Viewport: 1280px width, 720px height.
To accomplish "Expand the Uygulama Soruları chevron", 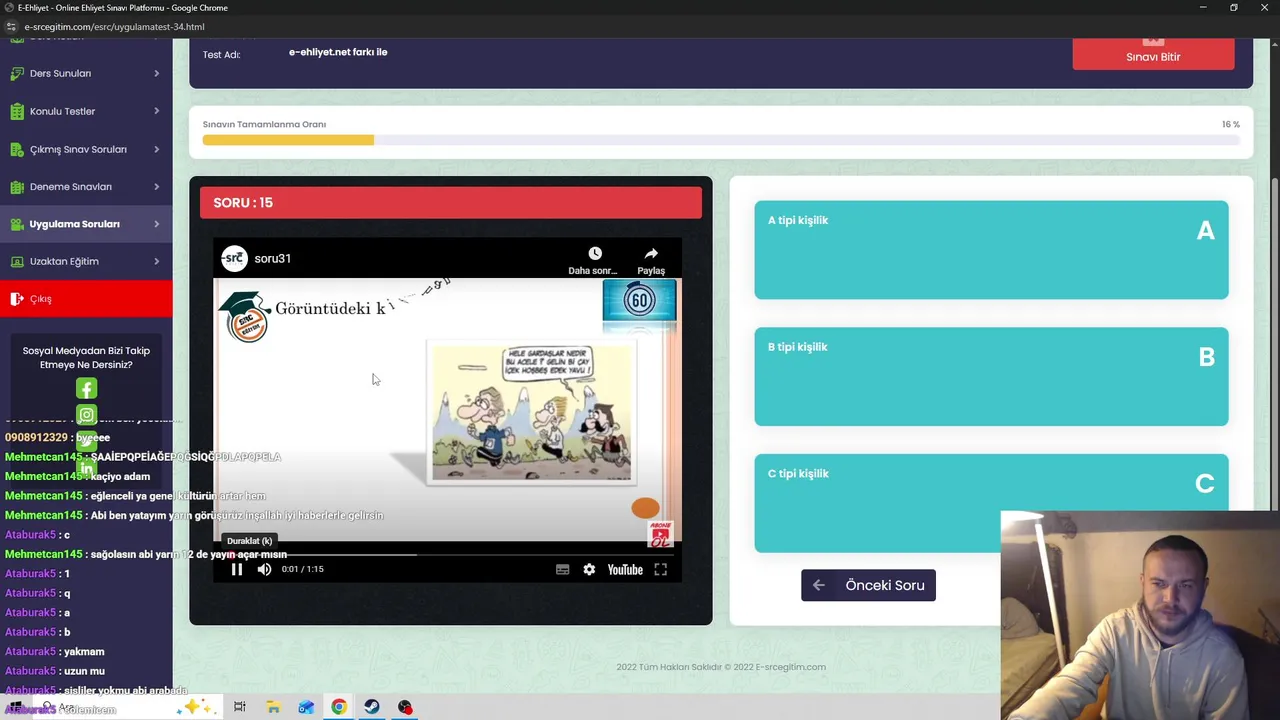I will (156, 224).
